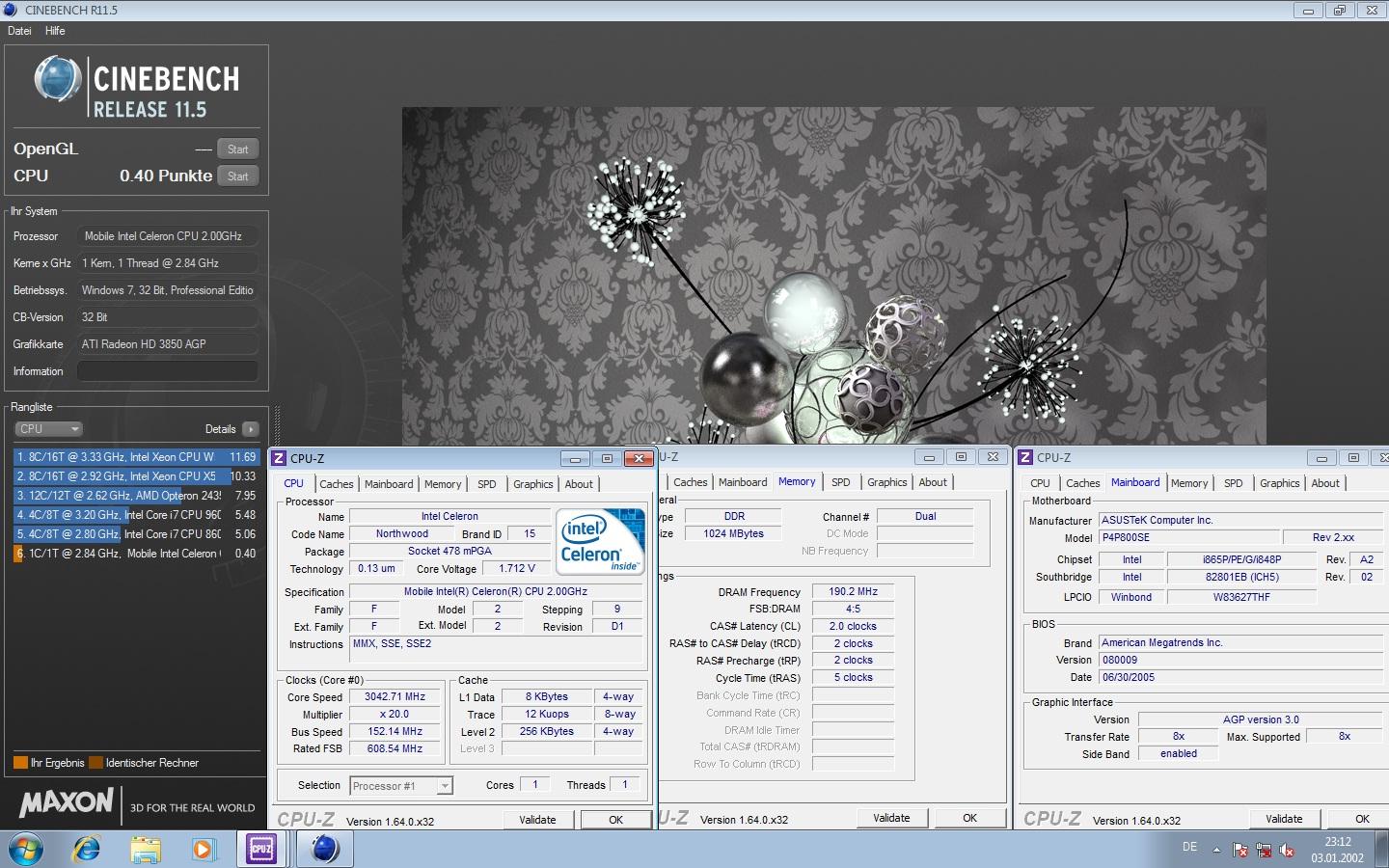Open Mainboard tab in left CPU-Z window

(389, 484)
